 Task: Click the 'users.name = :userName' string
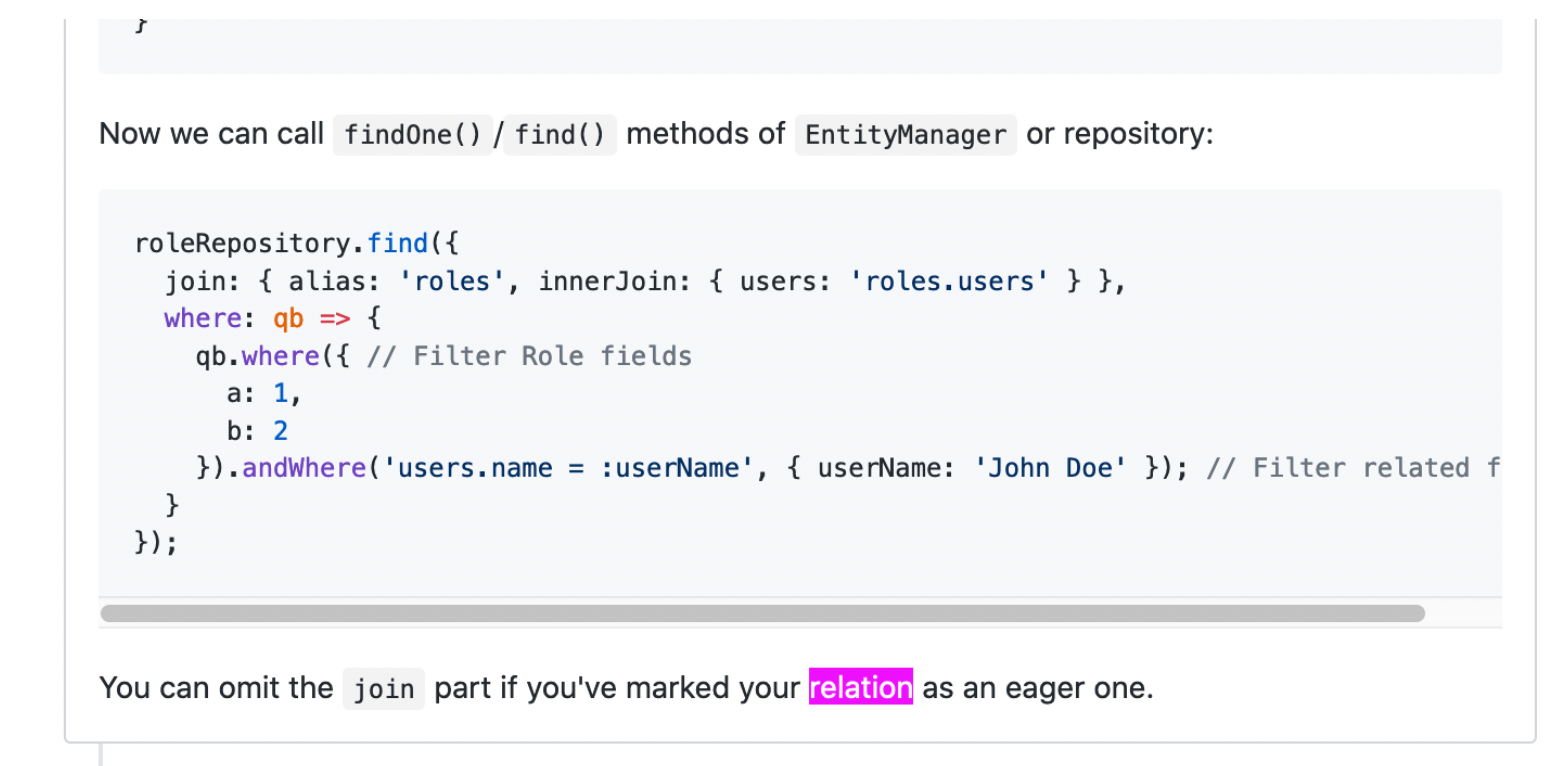(568, 468)
